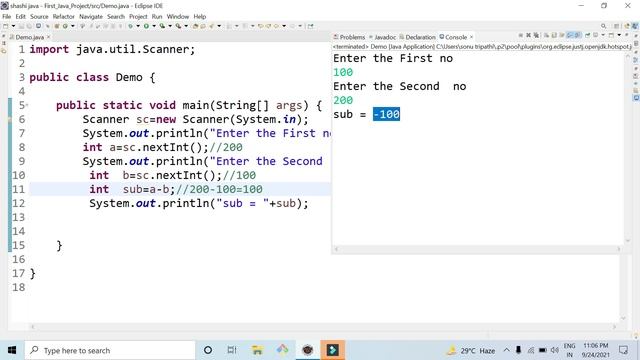Open the External Tools dropdown arrow

click(186, 26)
